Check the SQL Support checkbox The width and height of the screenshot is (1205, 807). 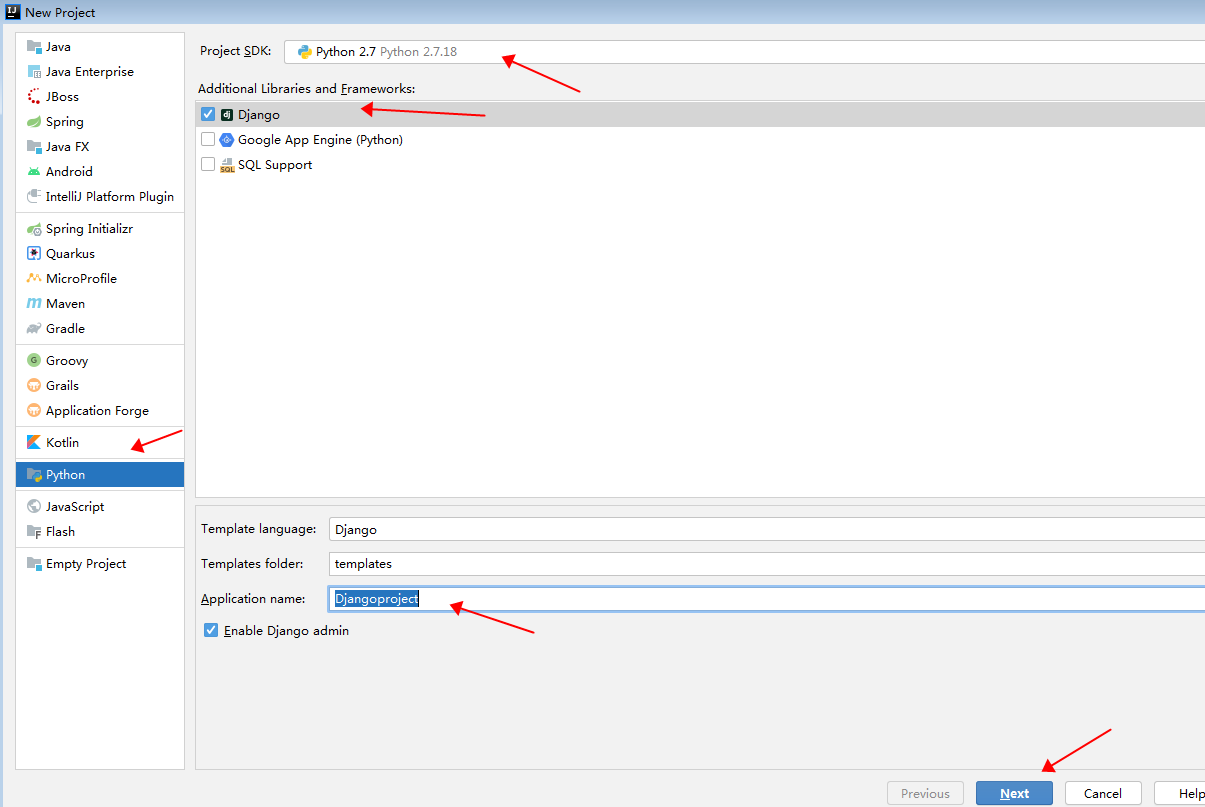208,165
